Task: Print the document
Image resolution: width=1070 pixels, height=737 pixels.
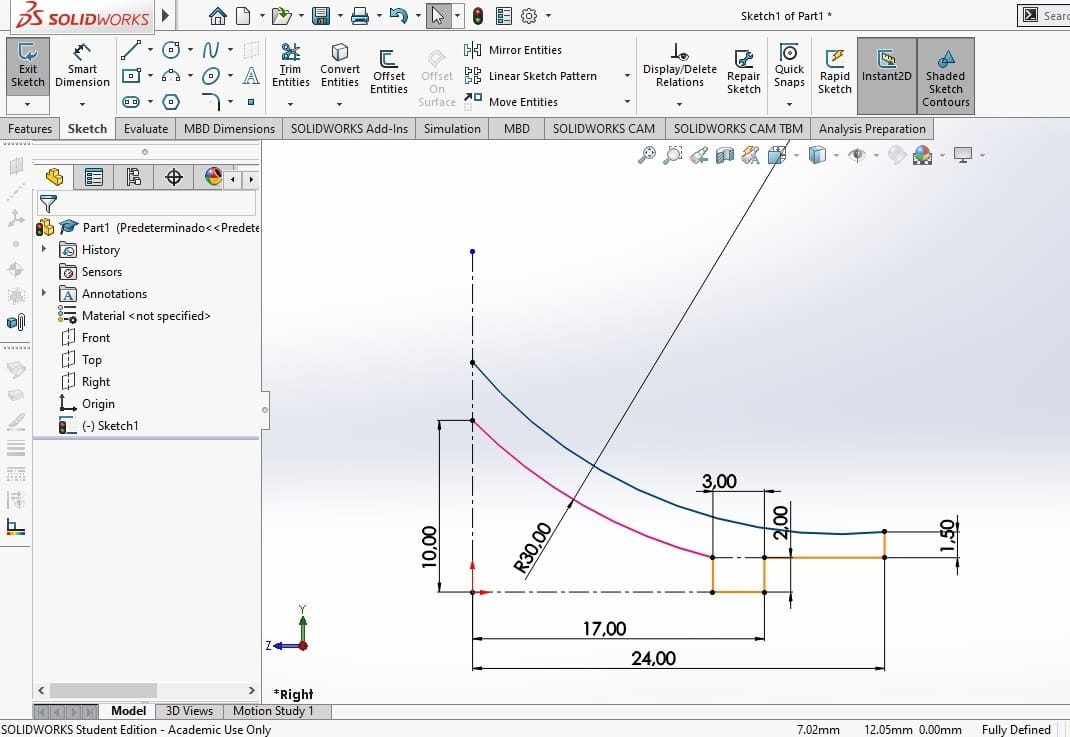Action: click(x=360, y=15)
